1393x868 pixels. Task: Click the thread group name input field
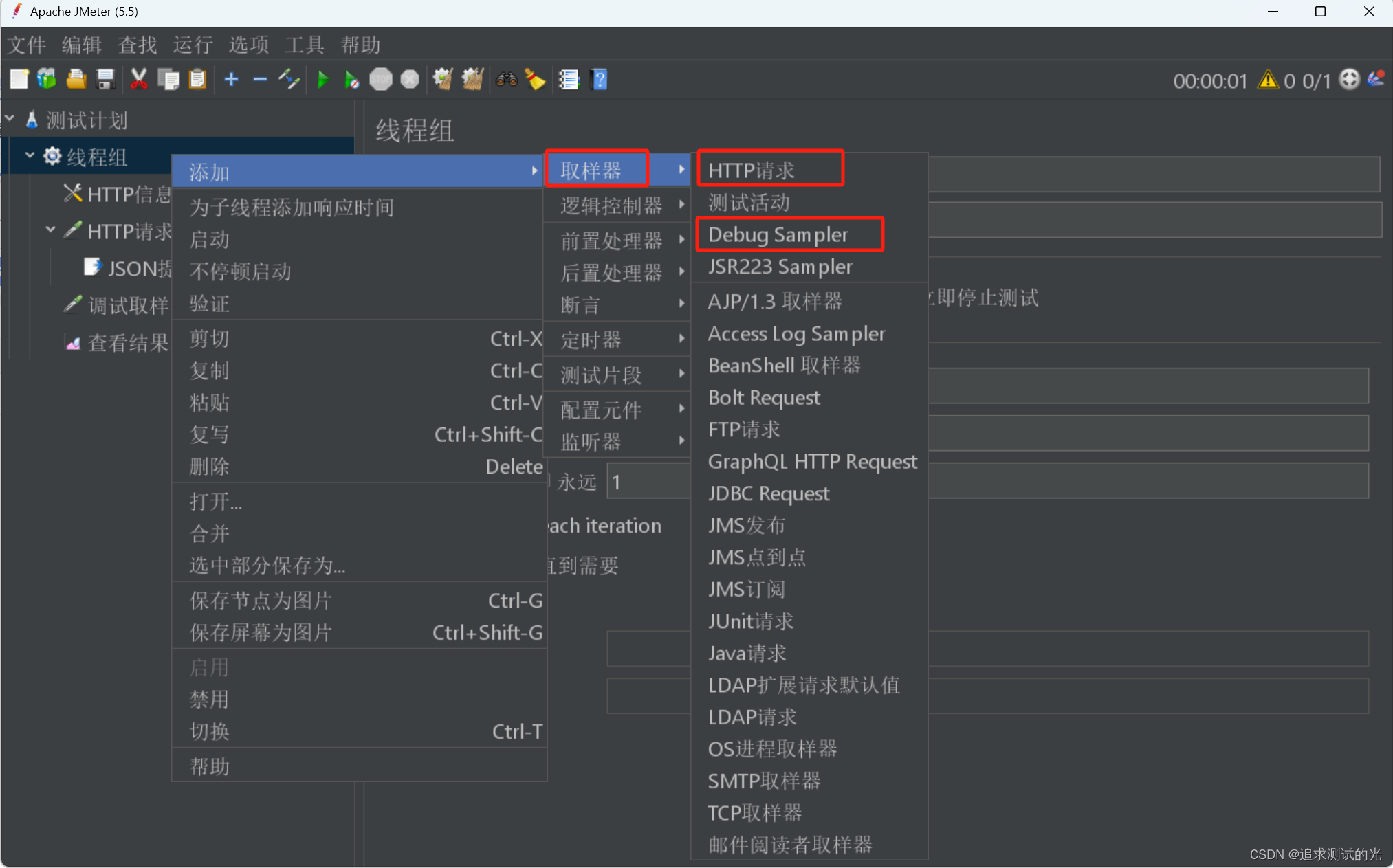coord(1154,174)
